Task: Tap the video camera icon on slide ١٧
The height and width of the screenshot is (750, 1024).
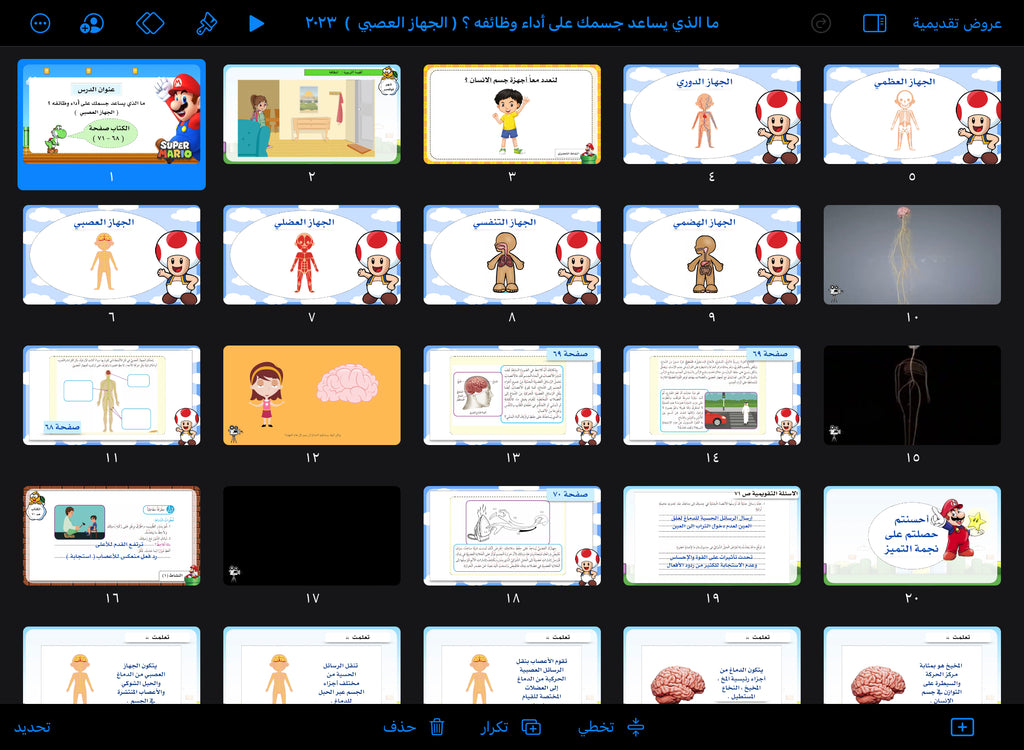Action: pos(234,574)
